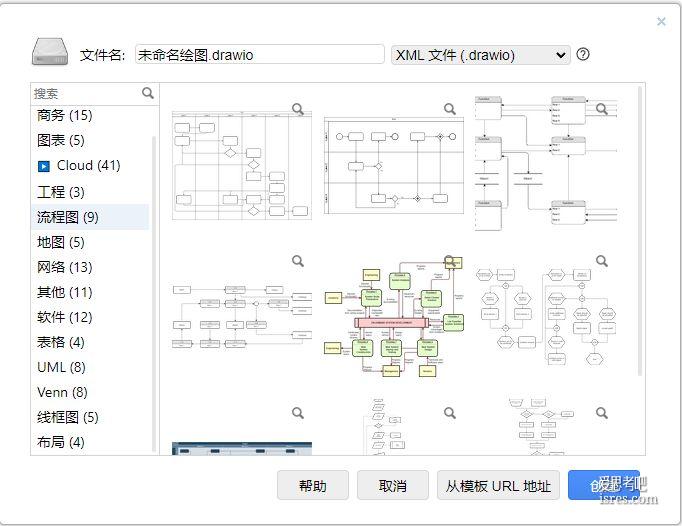This screenshot has width=682, height=526.
Task: Click the template gallery vertical scrollbar
Action: [639, 231]
